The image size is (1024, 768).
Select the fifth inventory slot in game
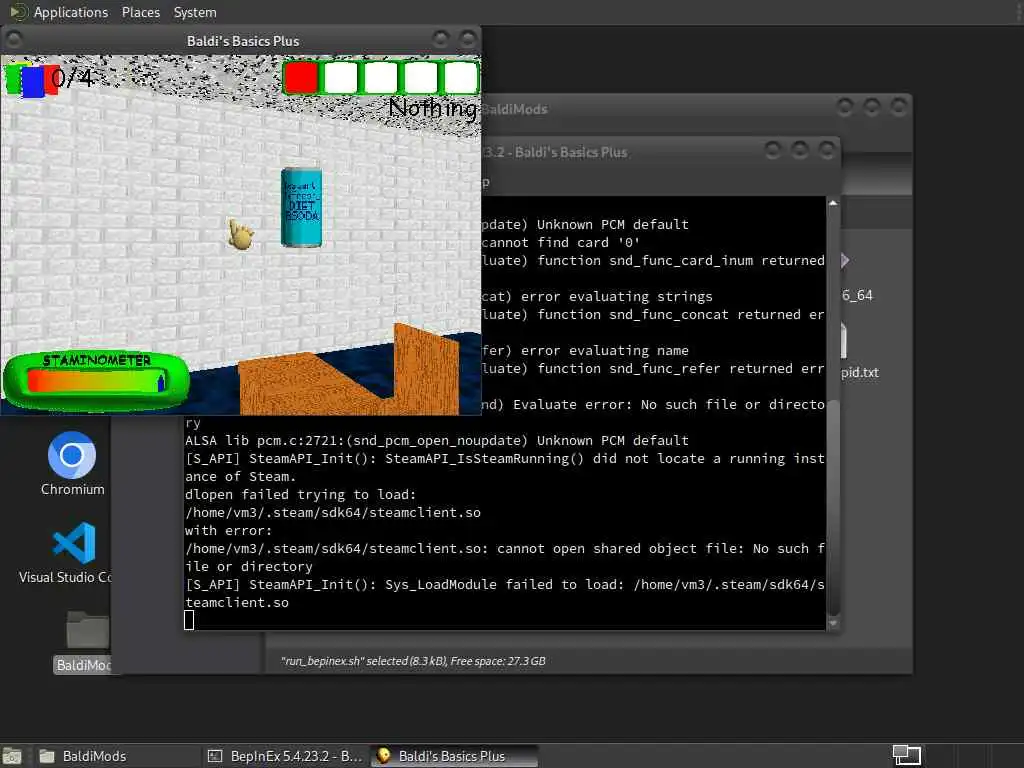460,78
